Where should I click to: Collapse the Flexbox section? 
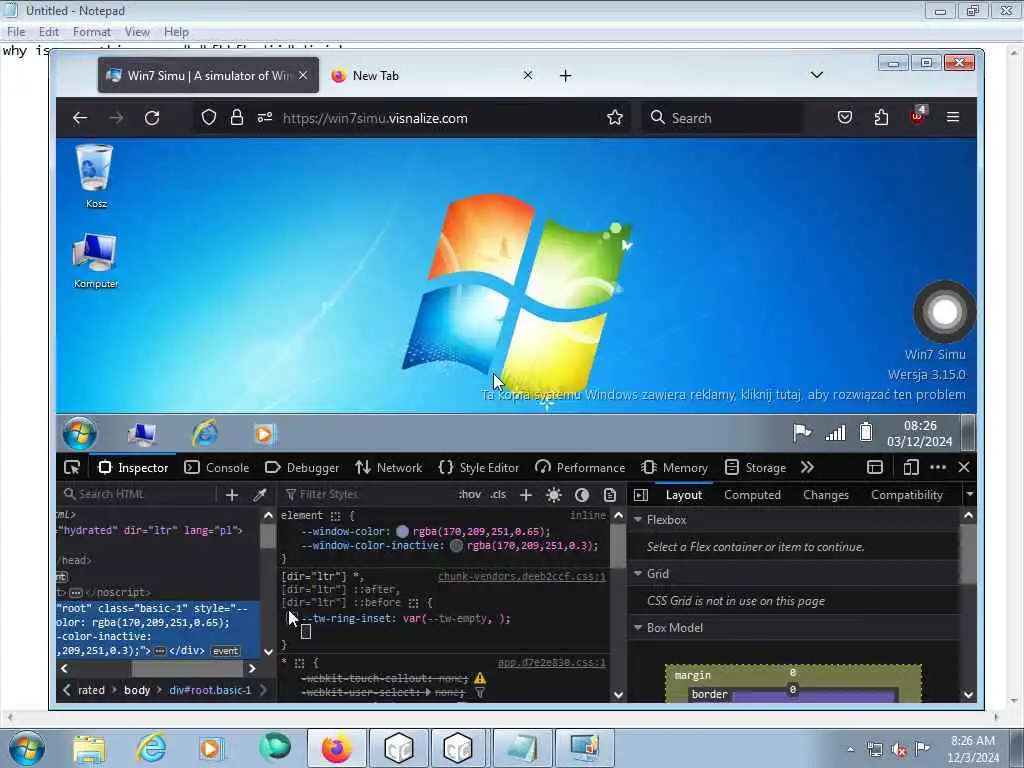click(x=639, y=520)
